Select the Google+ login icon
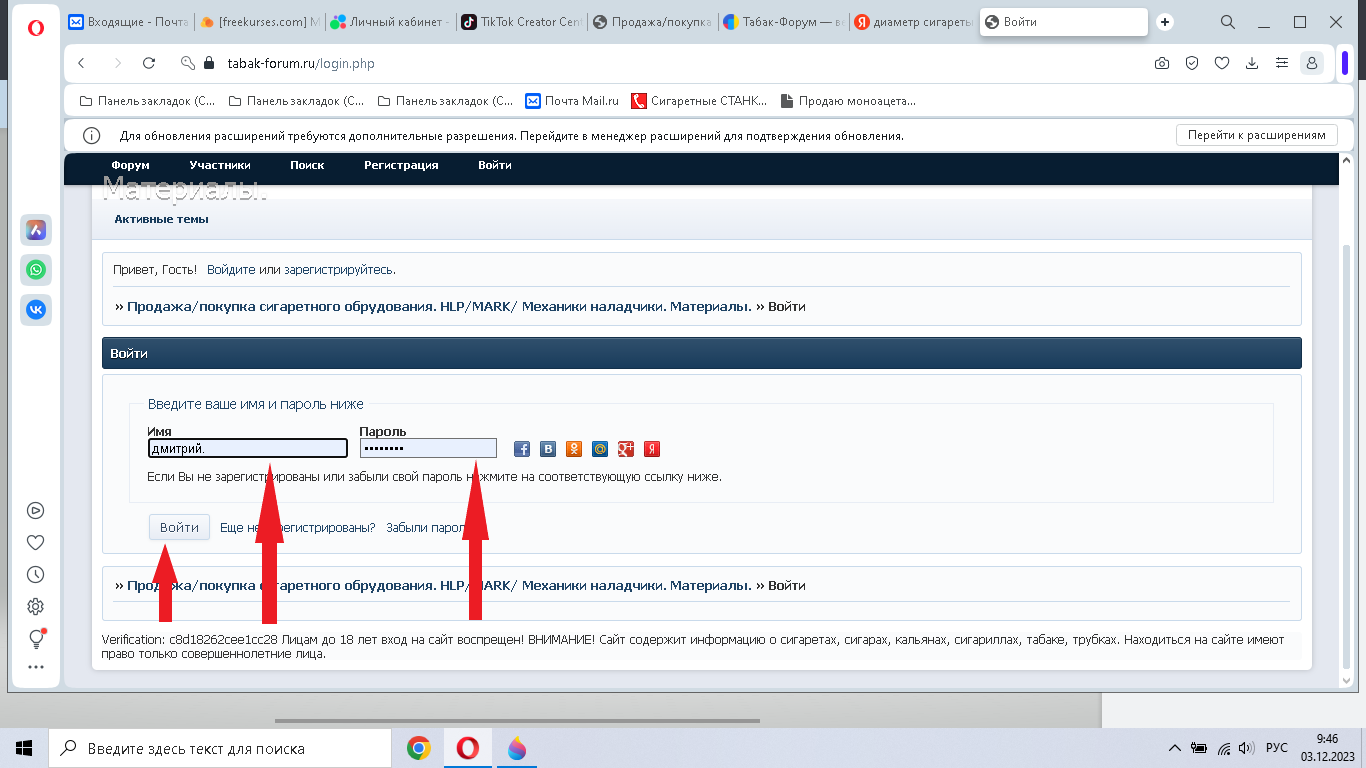 click(625, 448)
